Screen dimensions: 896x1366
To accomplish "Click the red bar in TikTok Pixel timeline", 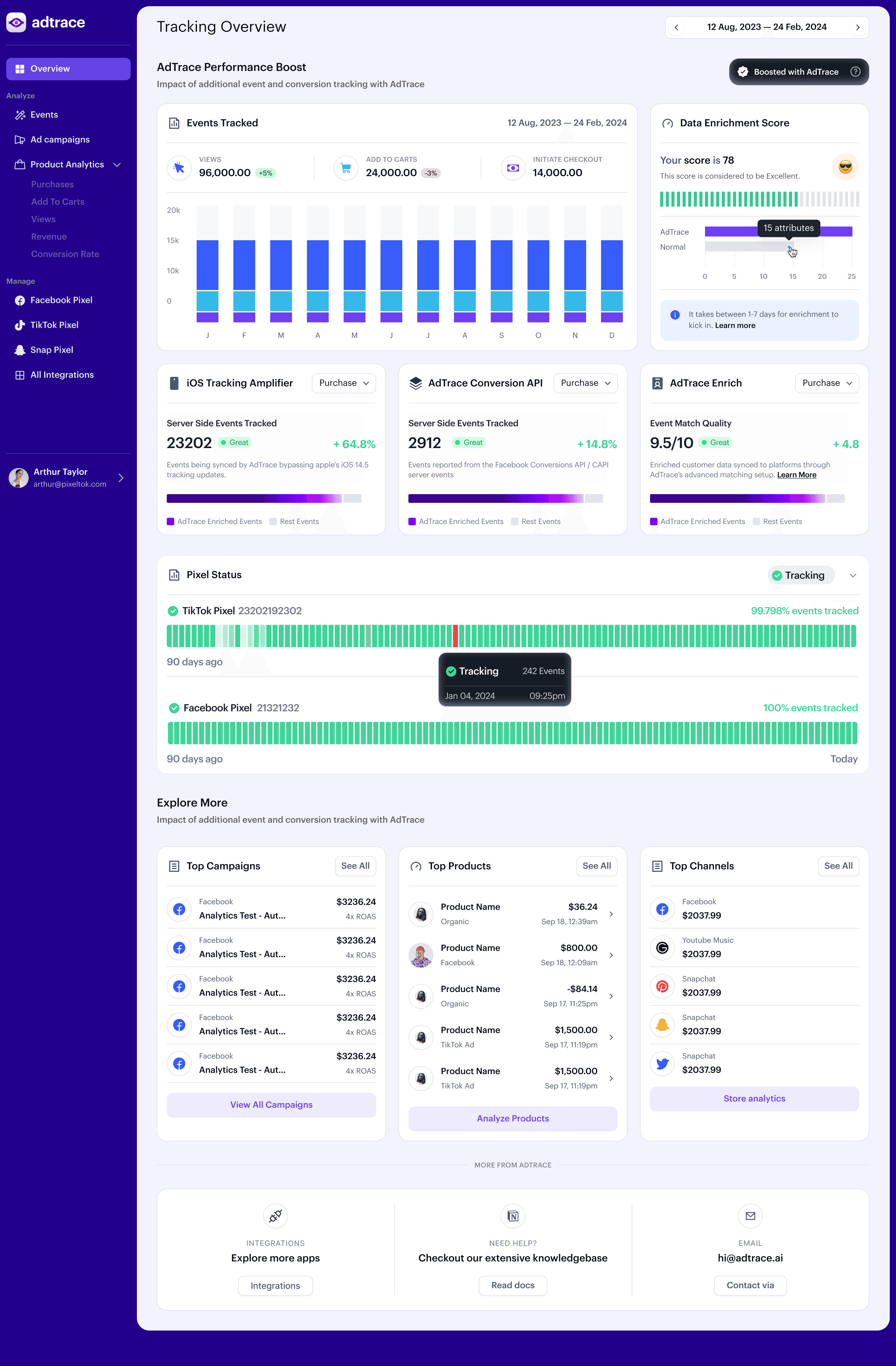I will tap(455, 636).
